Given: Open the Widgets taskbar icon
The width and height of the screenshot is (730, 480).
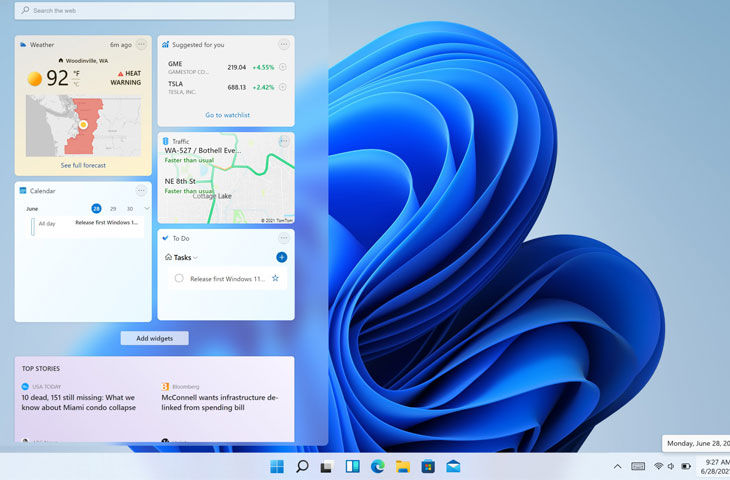Looking at the screenshot, I should pos(352,466).
